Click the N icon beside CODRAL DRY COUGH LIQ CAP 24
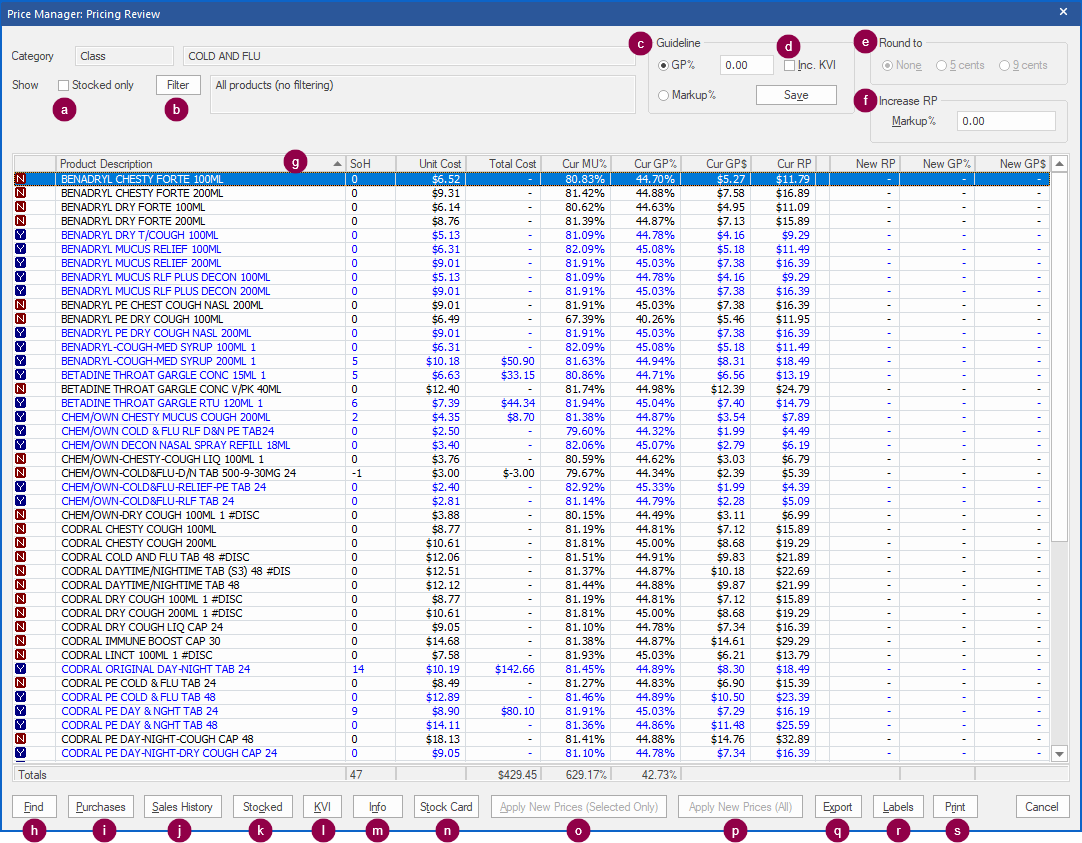Screen dimensions: 1082x843 coord(20,627)
